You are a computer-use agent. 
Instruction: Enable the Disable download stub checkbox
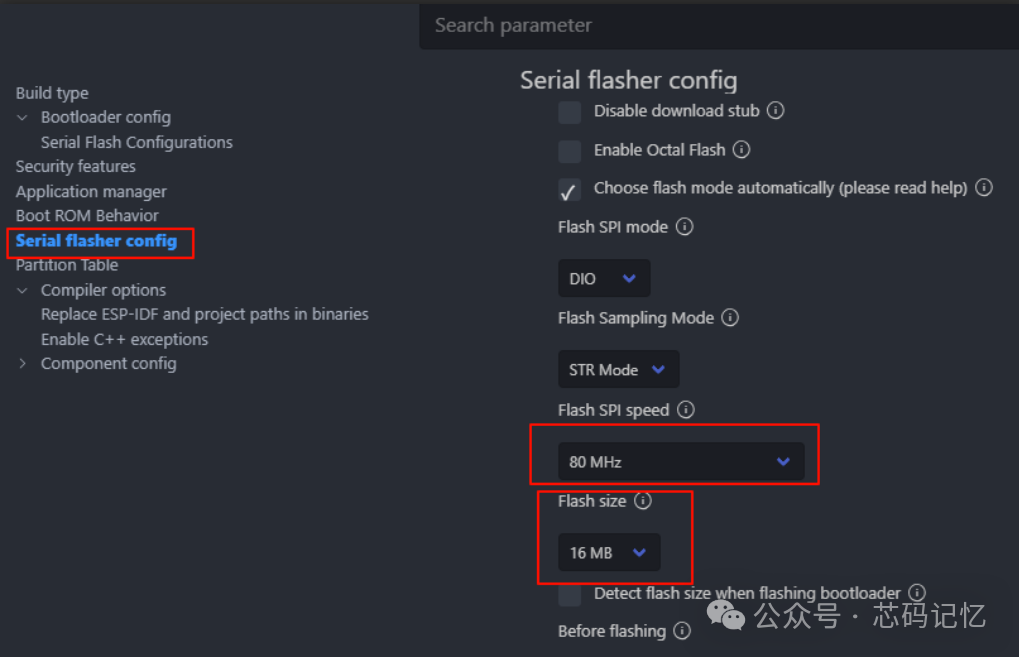pyautogui.click(x=570, y=112)
